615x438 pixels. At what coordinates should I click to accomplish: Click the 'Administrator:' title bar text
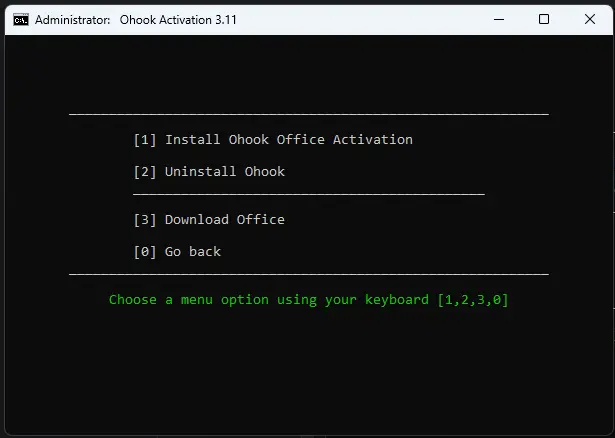(x=73, y=20)
